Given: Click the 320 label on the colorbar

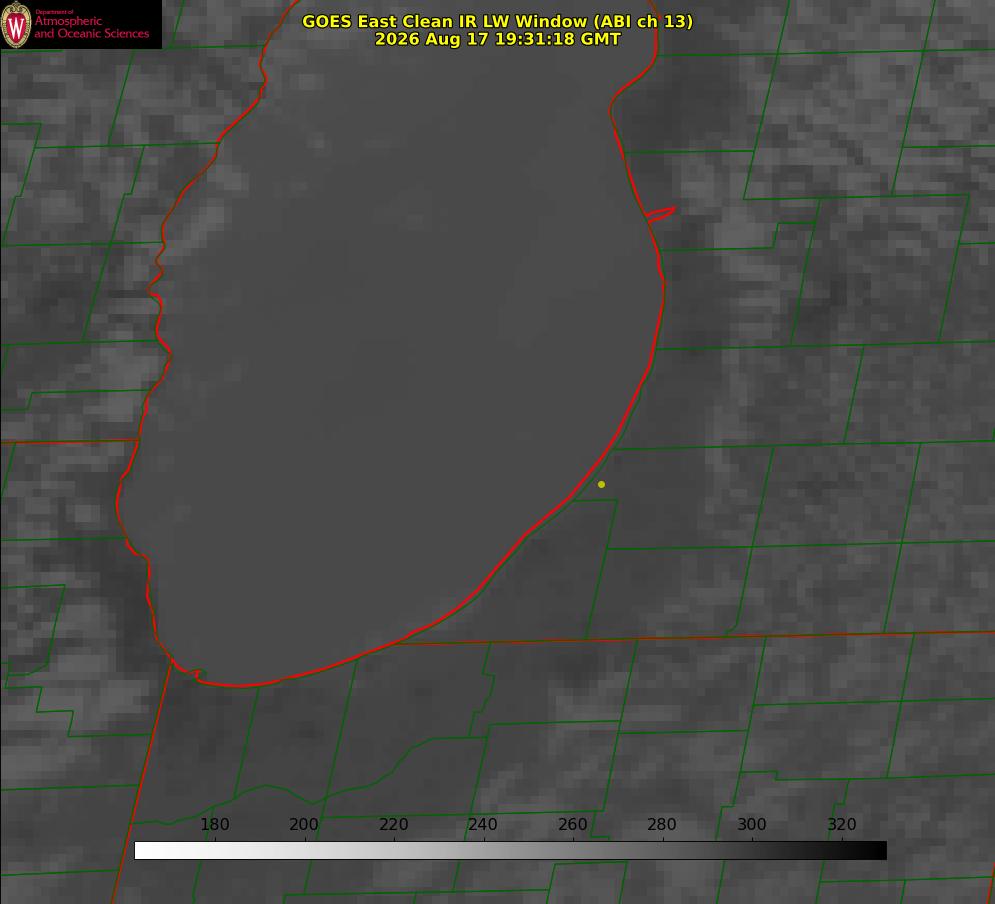Looking at the screenshot, I should [842, 824].
